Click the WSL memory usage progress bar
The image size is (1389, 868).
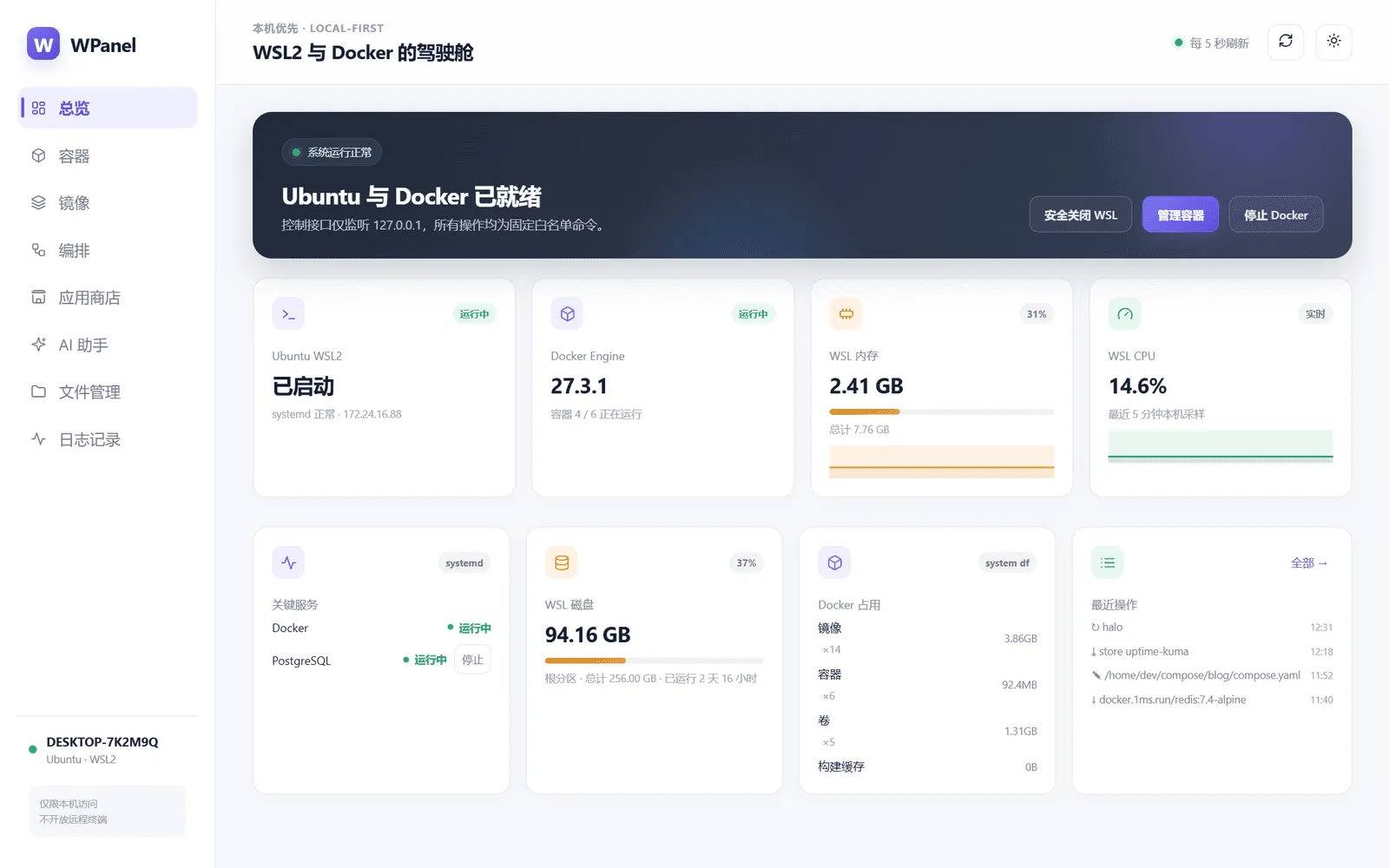[942, 411]
